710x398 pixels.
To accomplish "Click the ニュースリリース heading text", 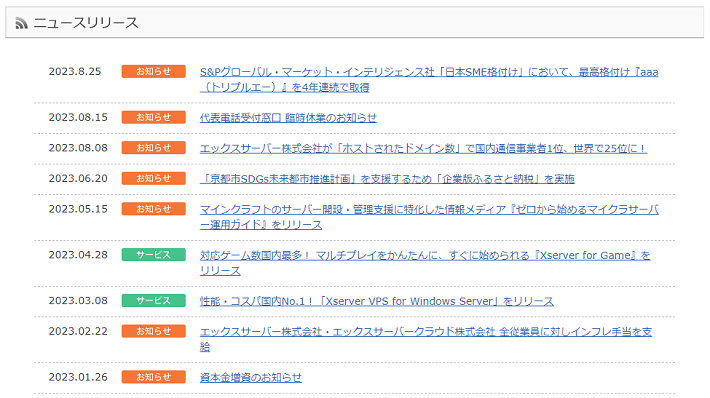I will [86, 23].
